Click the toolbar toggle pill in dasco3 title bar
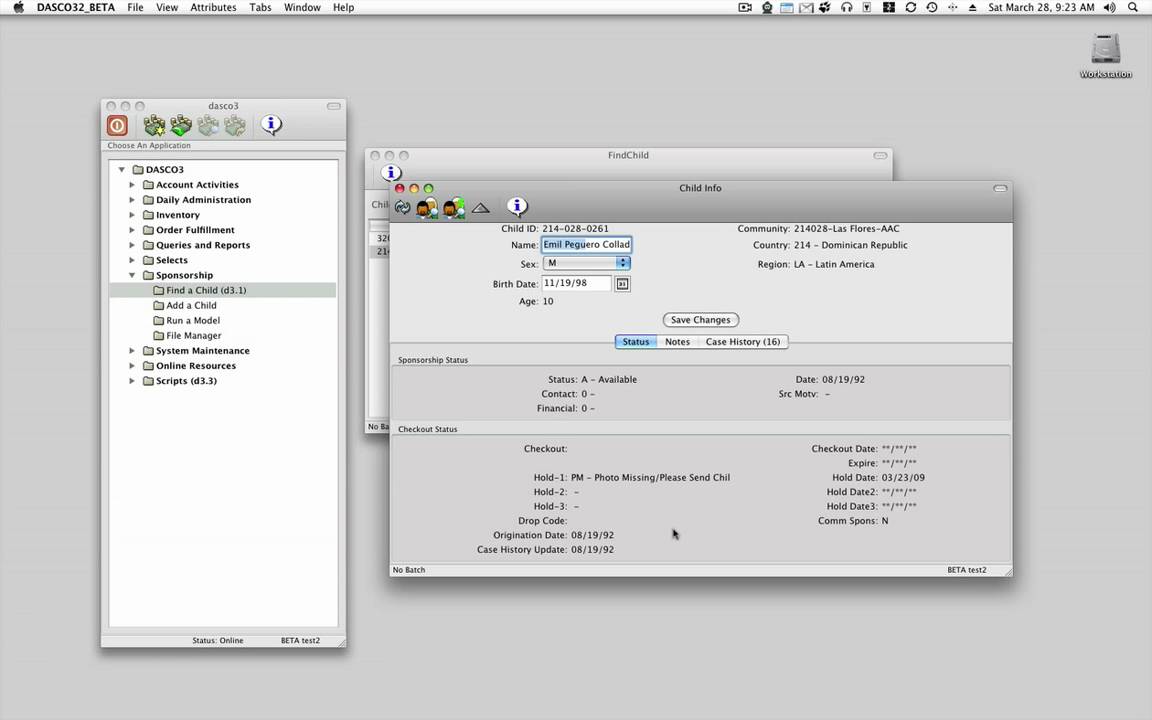This screenshot has height=720, width=1152. tap(334, 106)
